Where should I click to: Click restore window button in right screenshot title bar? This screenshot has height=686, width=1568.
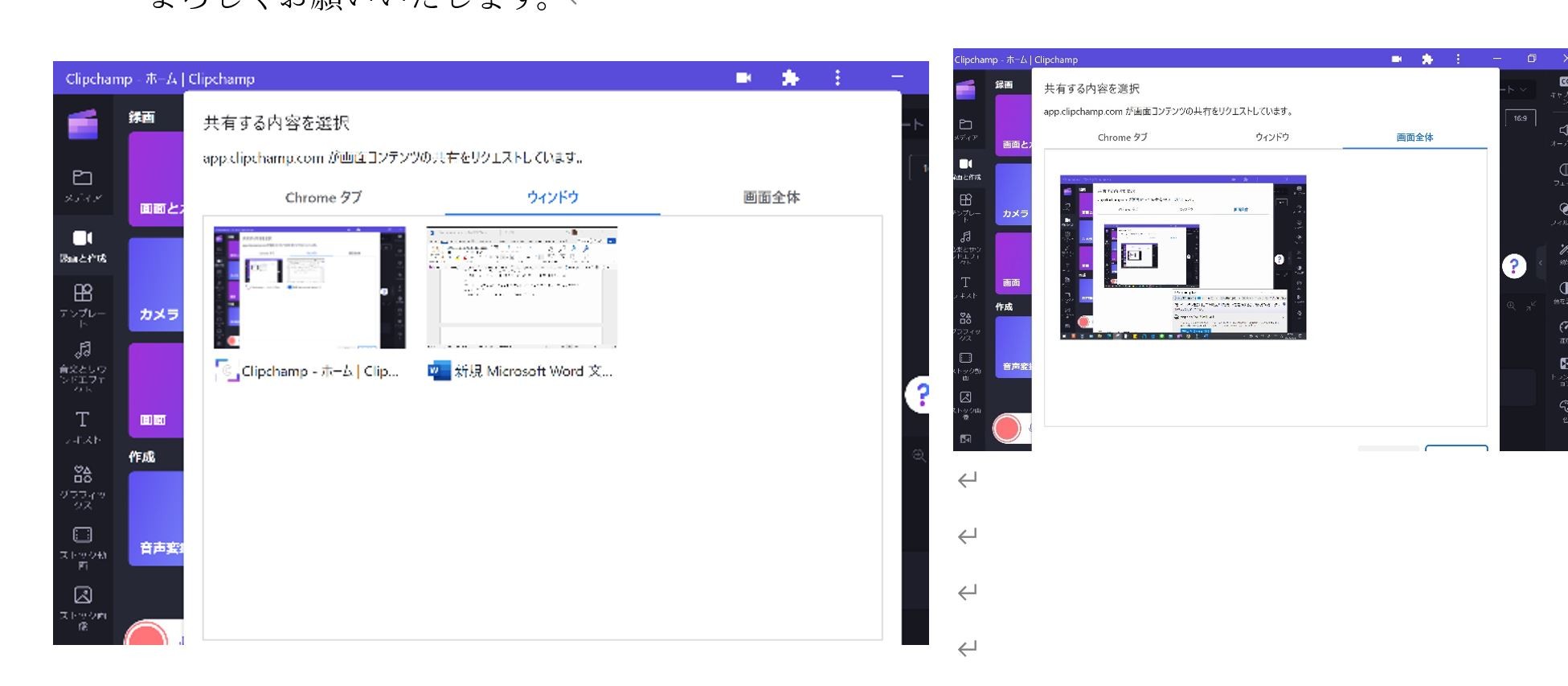click(x=1531, y=59)
